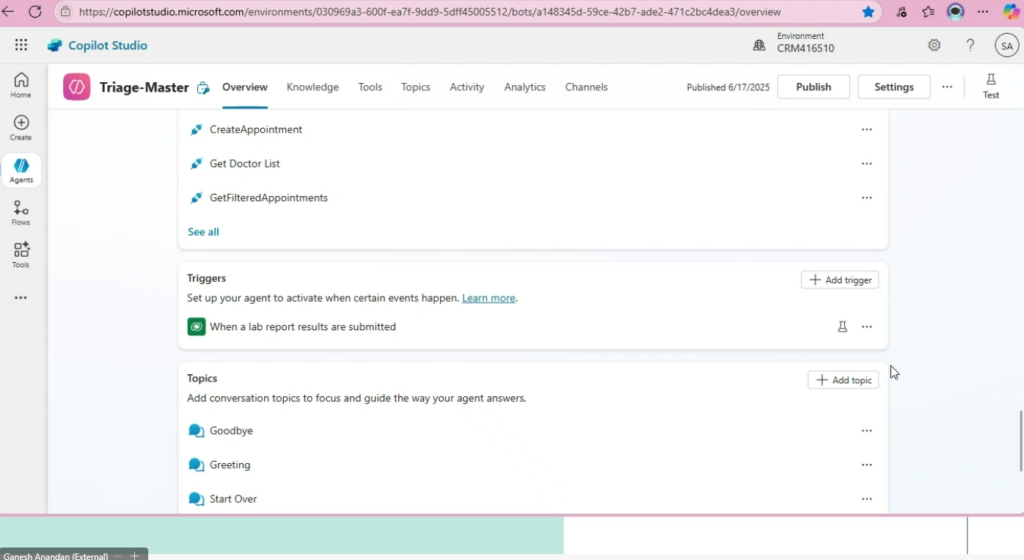
Task: Open options menu for GetFilteredAppointments
Action: coord(867,197)
